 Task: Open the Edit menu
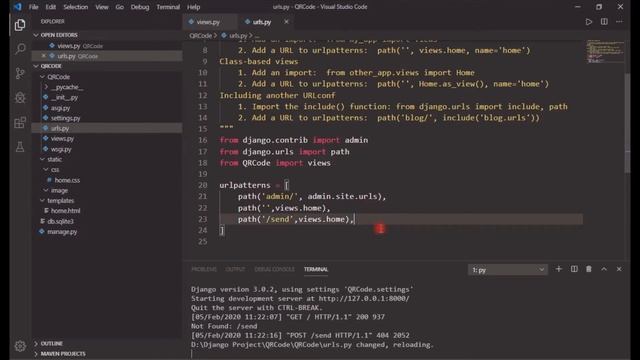click(x=51, y=7)
